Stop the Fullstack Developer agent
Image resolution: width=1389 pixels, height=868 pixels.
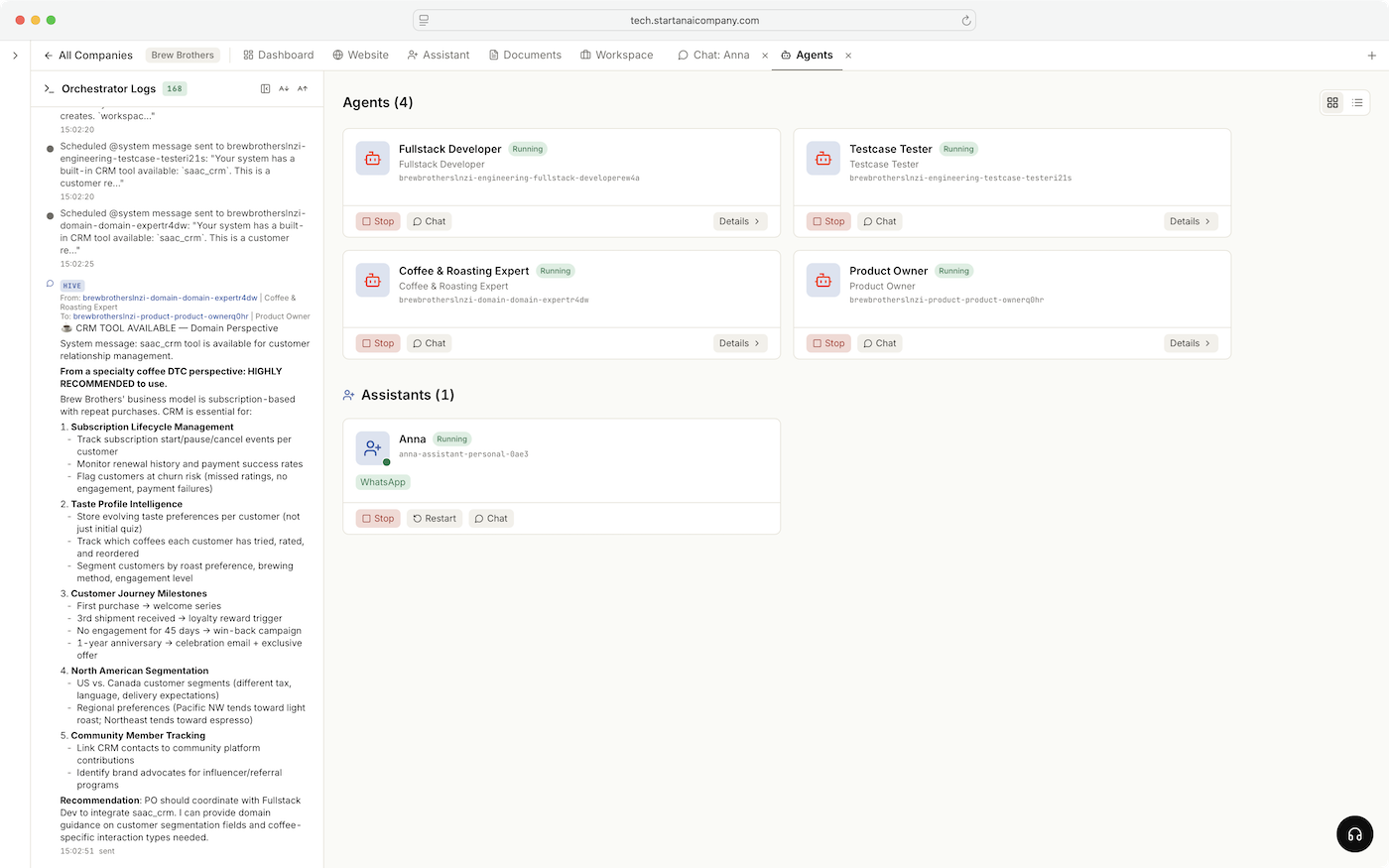point(378,221)
